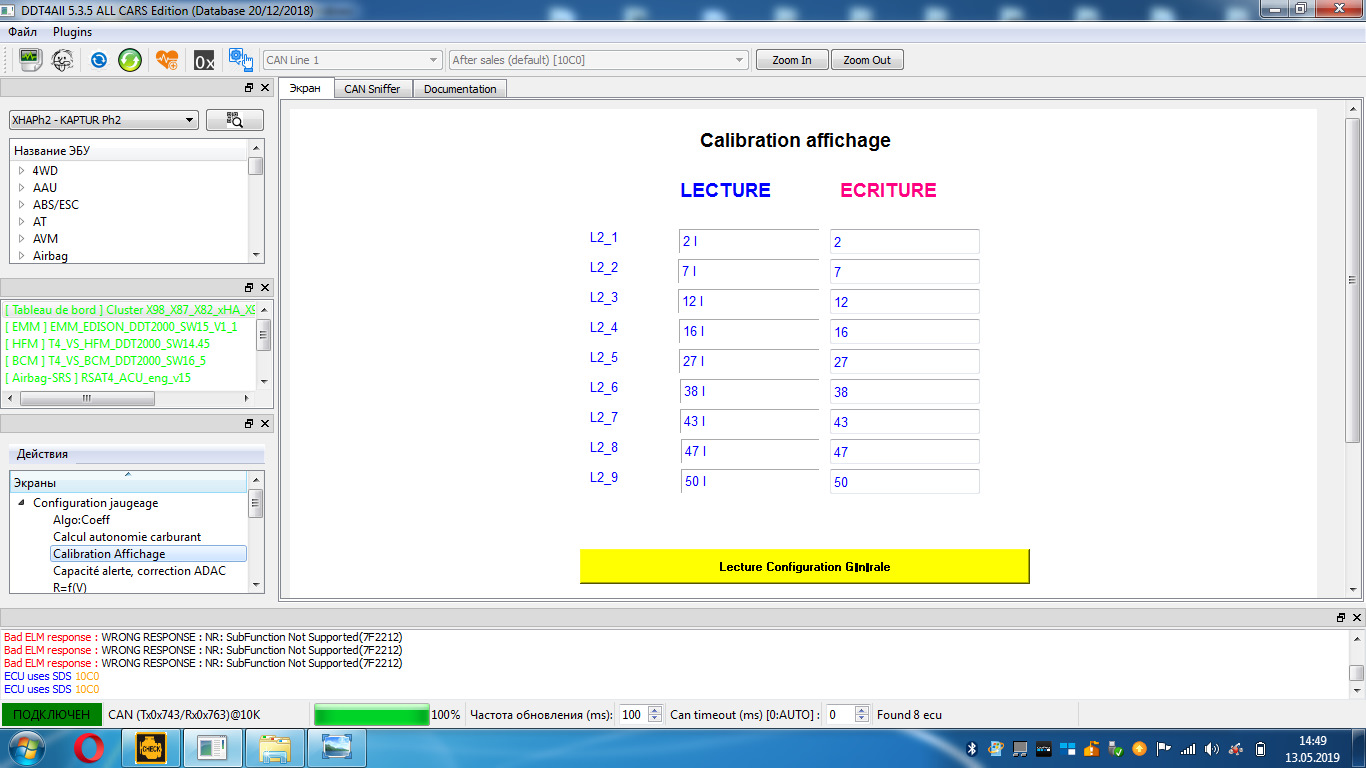
Task: Click the gear with hand pointer icon
Action: [240, 60]
